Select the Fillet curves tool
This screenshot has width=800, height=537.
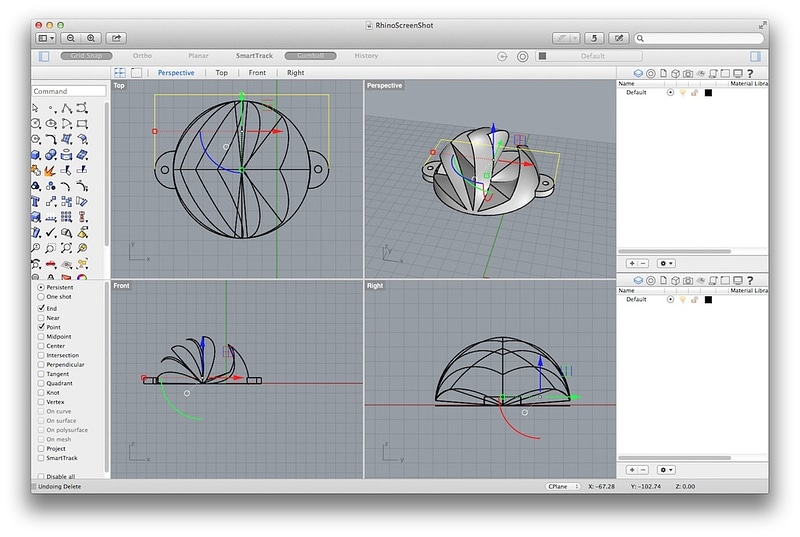(51, 139)
